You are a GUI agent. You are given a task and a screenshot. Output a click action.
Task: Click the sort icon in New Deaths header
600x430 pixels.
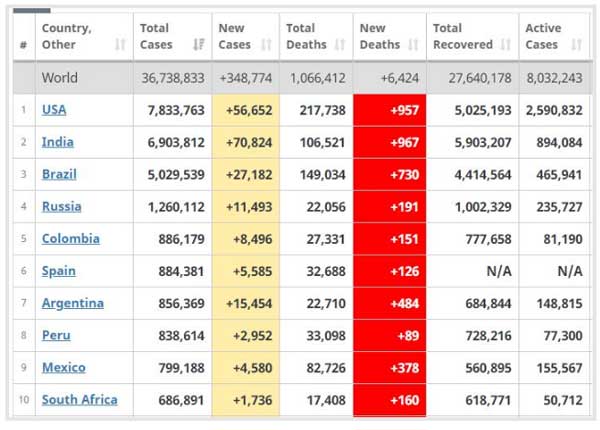coord(414,45)
